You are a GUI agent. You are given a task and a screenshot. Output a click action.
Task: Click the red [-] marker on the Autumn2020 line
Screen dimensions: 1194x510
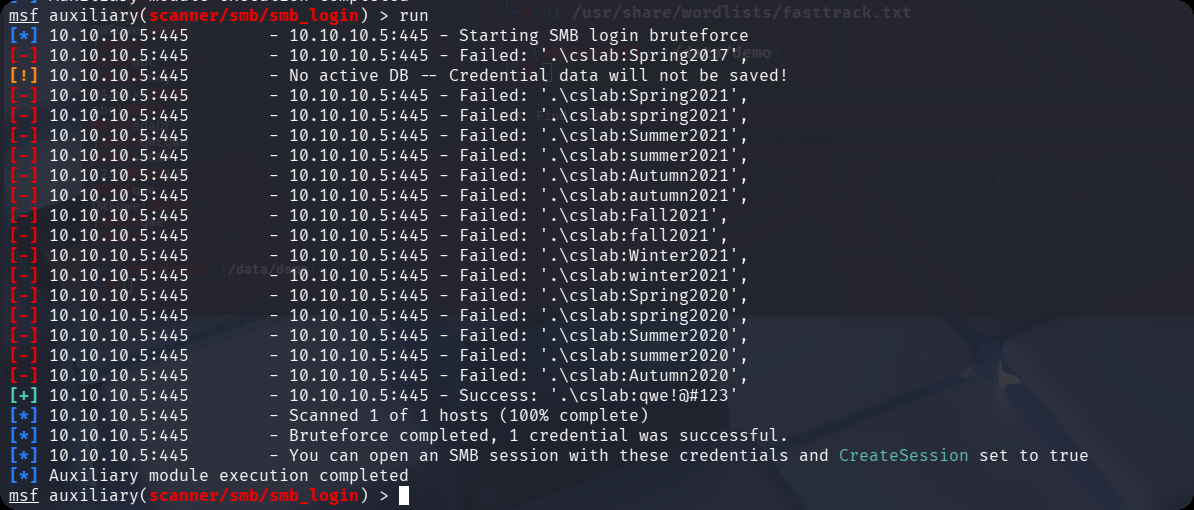tap(24, 376)
